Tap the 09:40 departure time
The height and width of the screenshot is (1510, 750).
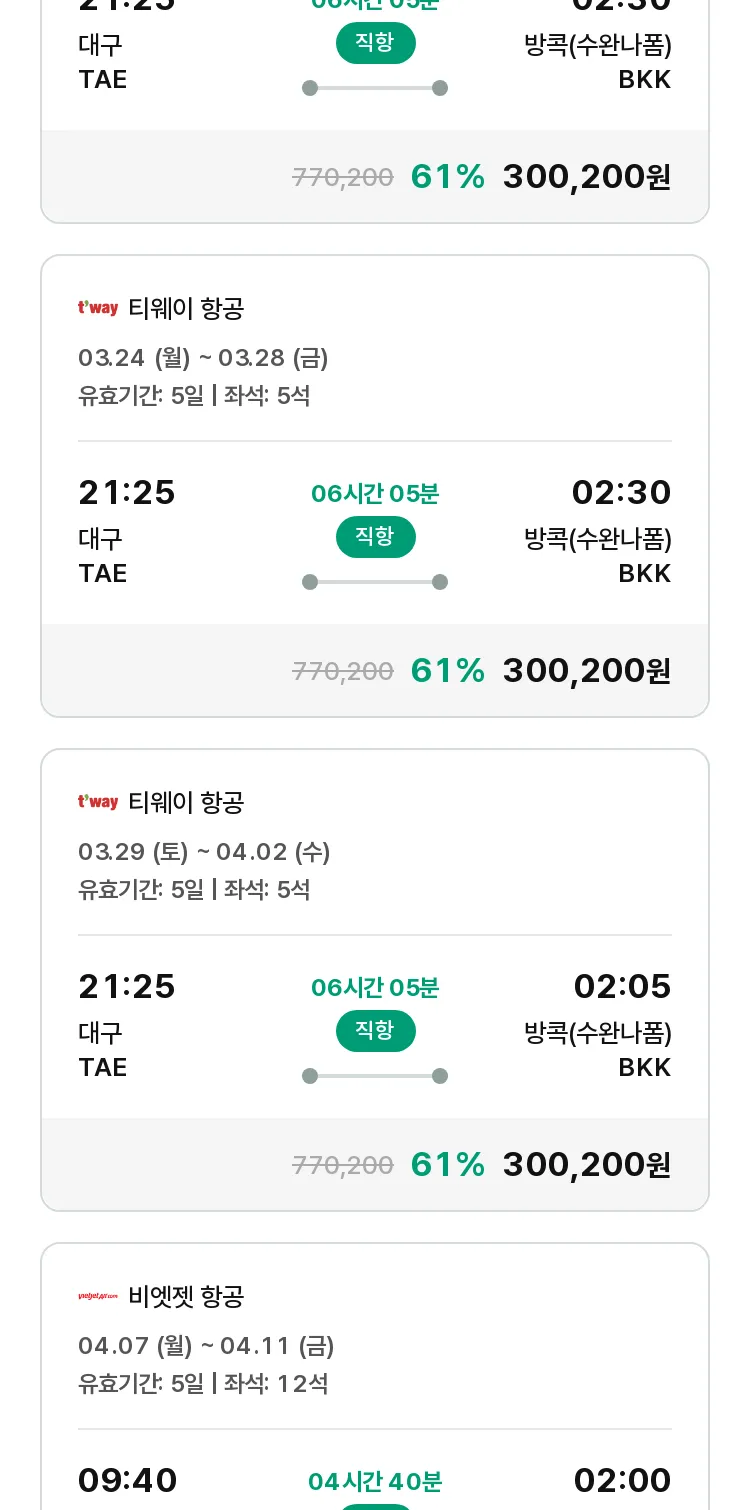(128, 1480)
